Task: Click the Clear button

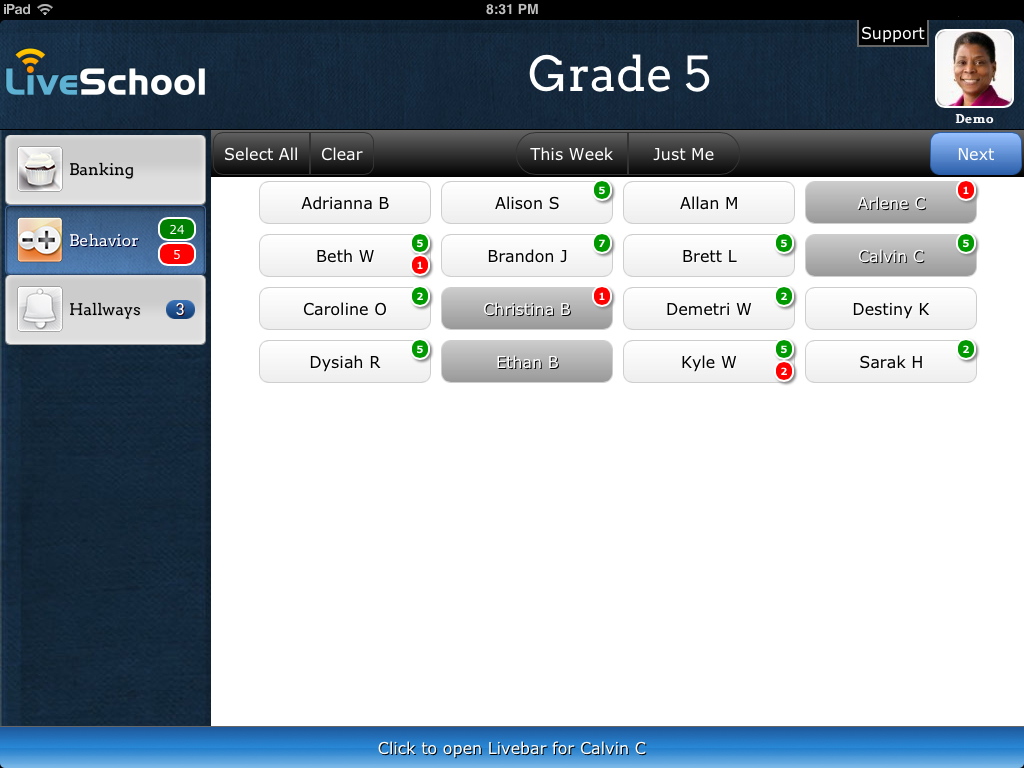Action: pos(341,154)
